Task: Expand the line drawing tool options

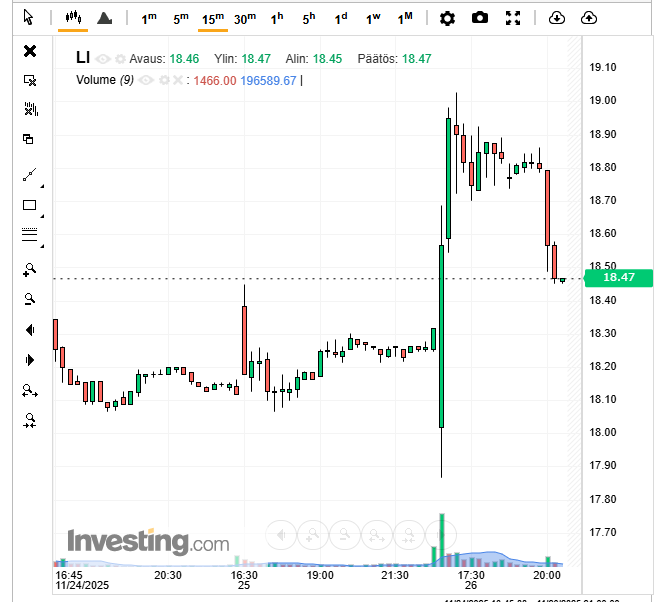Action: pyautogui.click(x=41, y=185)
